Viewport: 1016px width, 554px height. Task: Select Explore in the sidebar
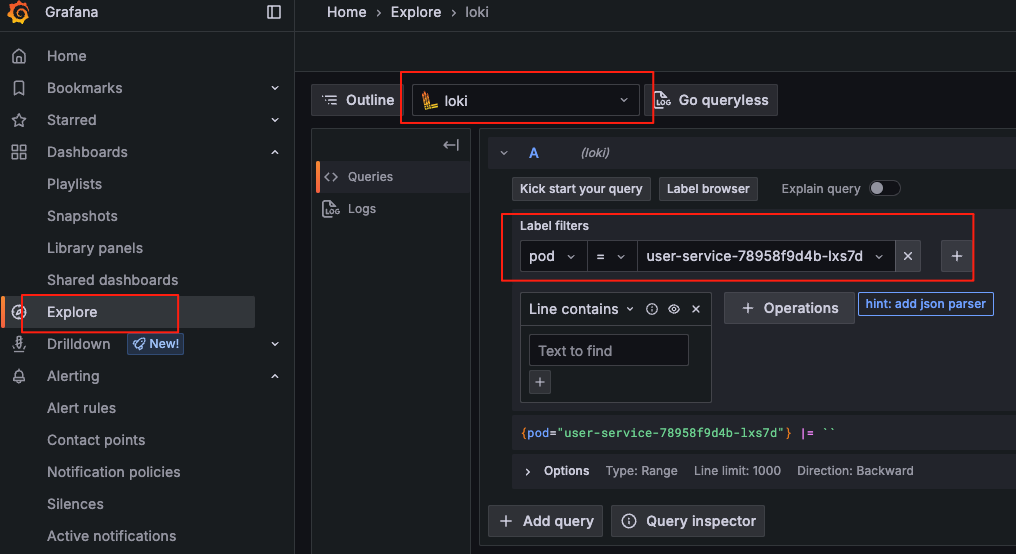point(128,312)
